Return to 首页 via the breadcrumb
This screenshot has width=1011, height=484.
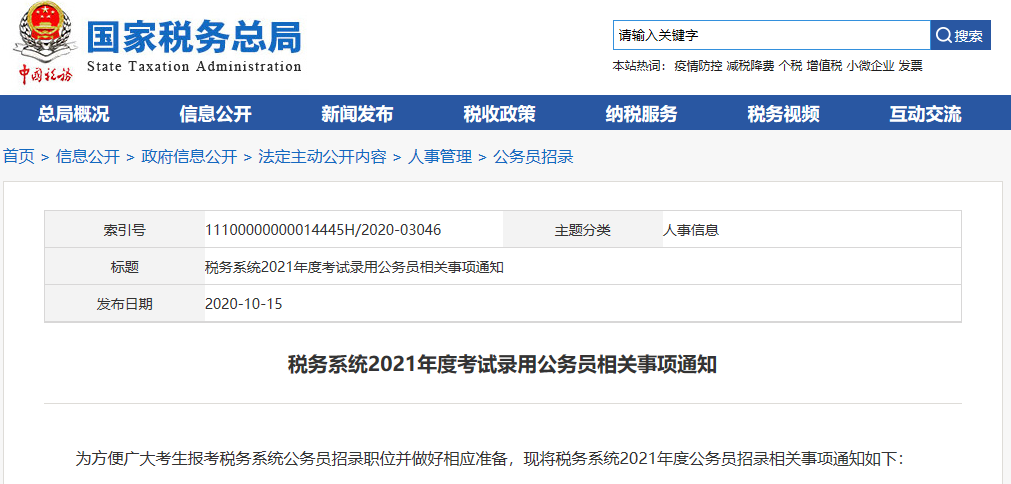[x=18, y=157]
